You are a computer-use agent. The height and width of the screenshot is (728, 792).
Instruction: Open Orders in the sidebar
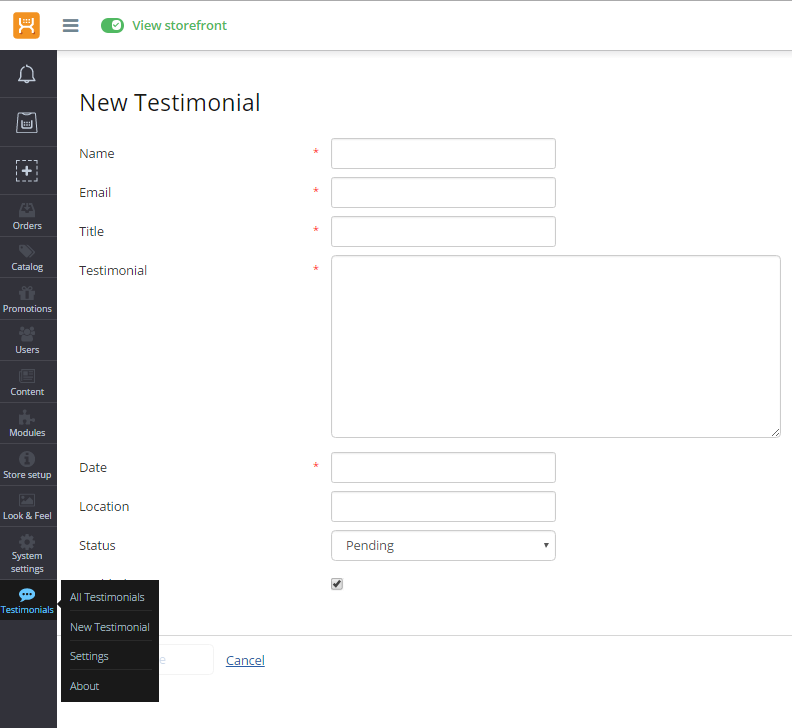click(27, 216)
